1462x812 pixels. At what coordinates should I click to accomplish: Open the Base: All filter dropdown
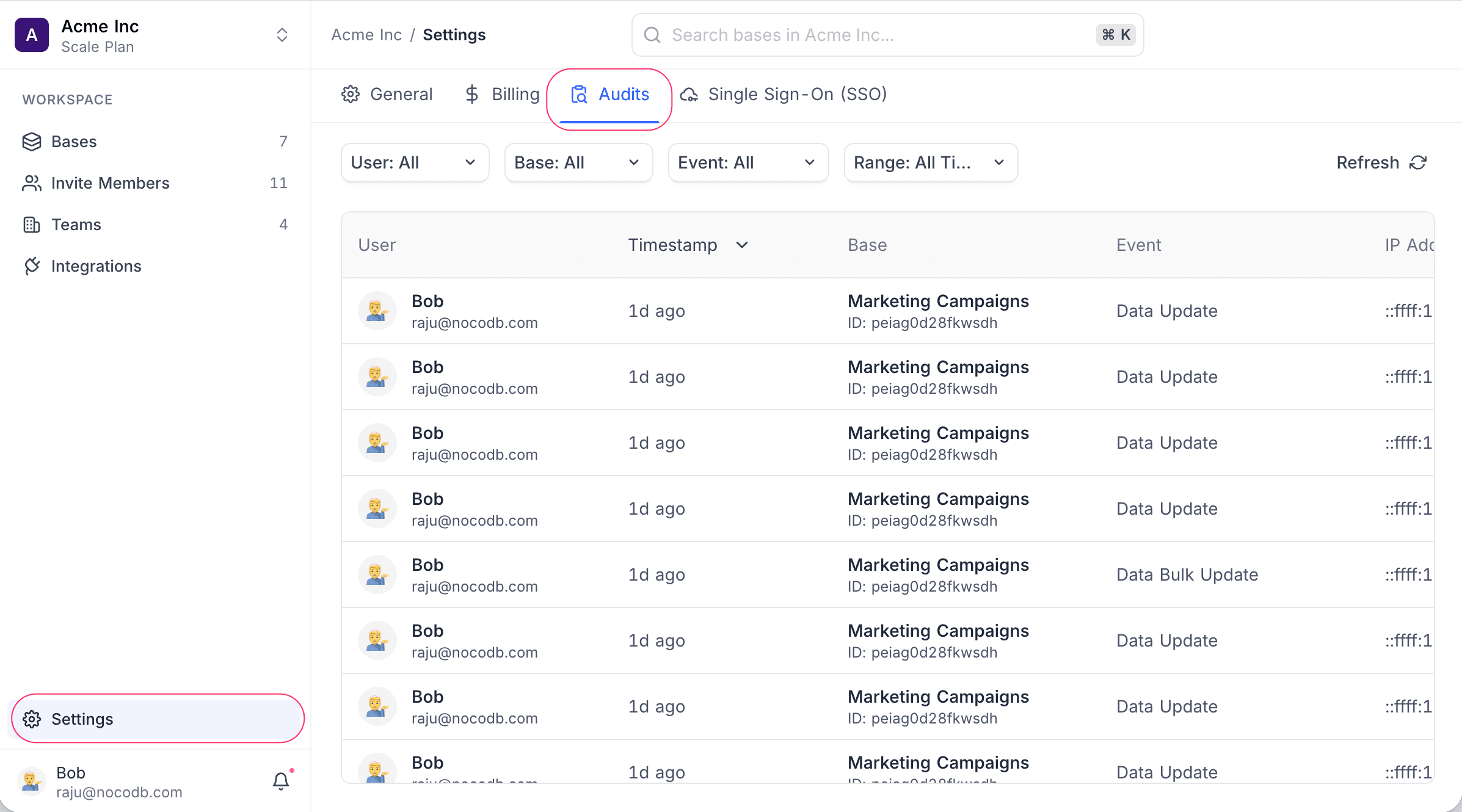pos(579,162)
